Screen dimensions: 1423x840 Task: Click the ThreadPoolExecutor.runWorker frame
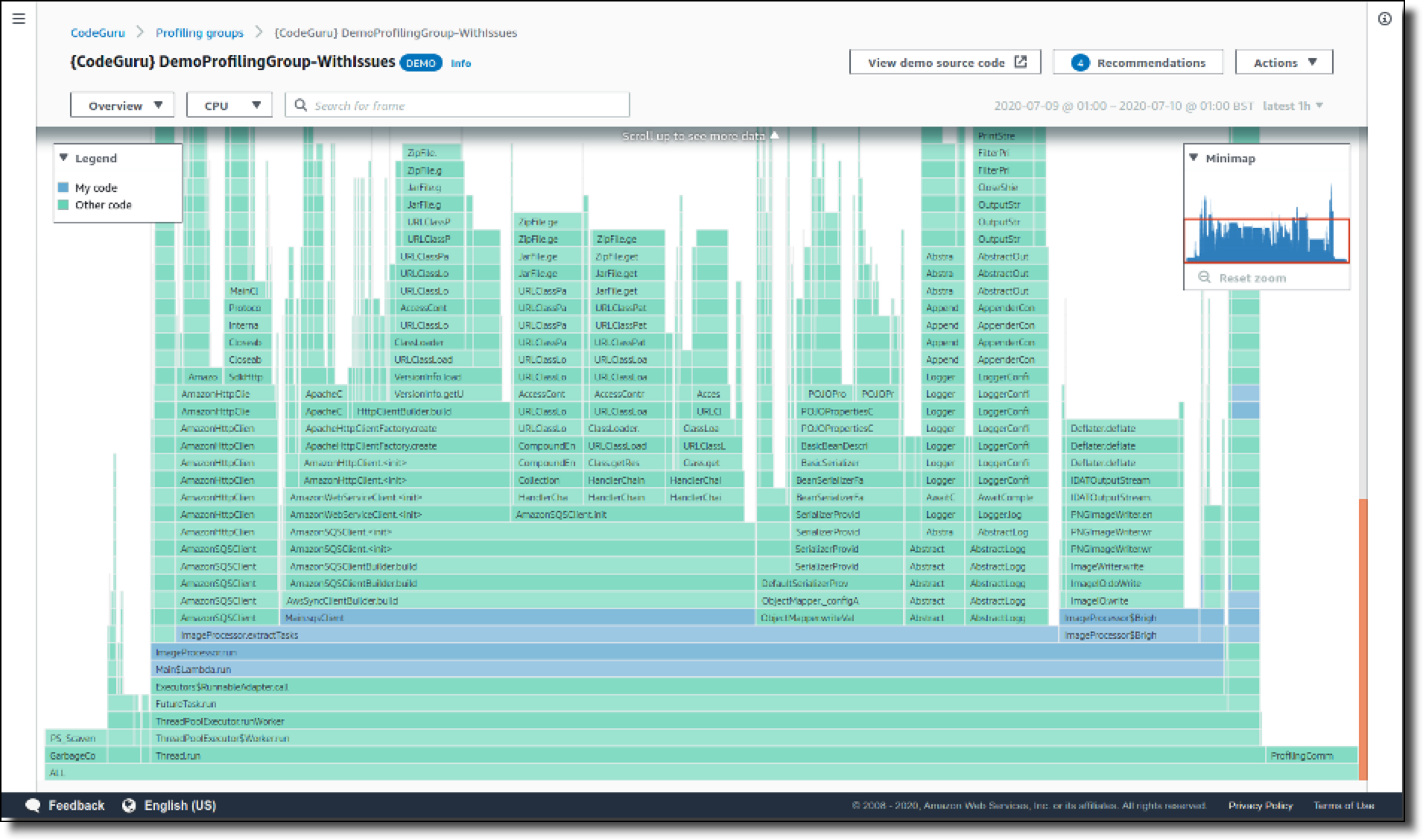point(706,721)
